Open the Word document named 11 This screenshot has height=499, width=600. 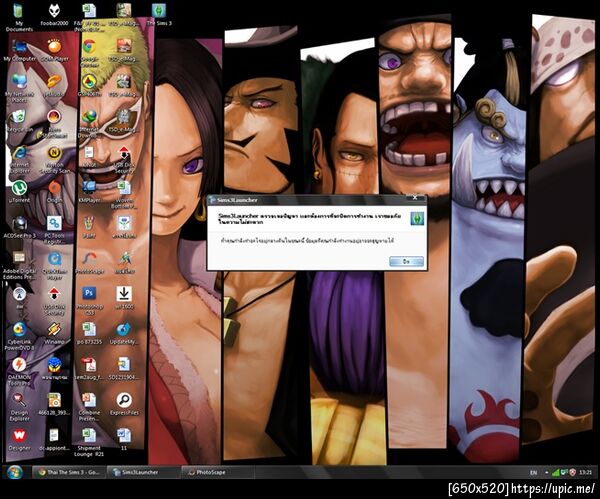click(x=124, y=439)
